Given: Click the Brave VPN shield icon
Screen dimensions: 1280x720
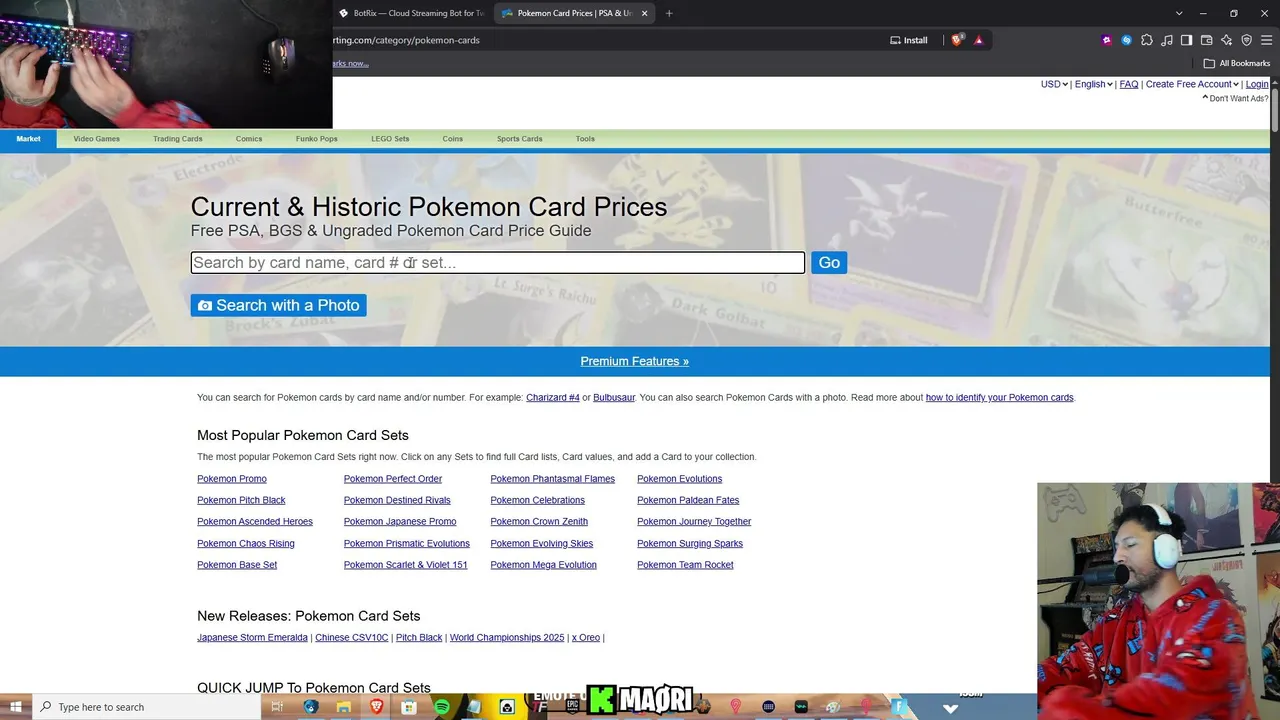Looking at the screenshot, I should 1247,40.
